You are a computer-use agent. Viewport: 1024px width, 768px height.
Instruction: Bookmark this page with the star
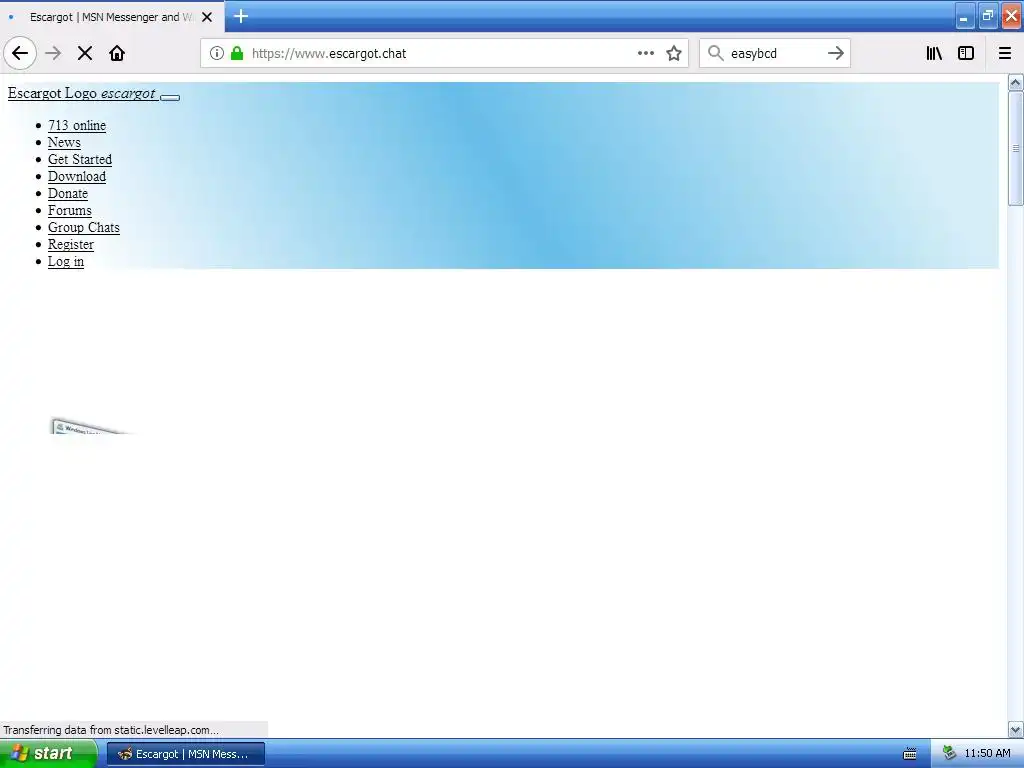click(x=674, y=53)
